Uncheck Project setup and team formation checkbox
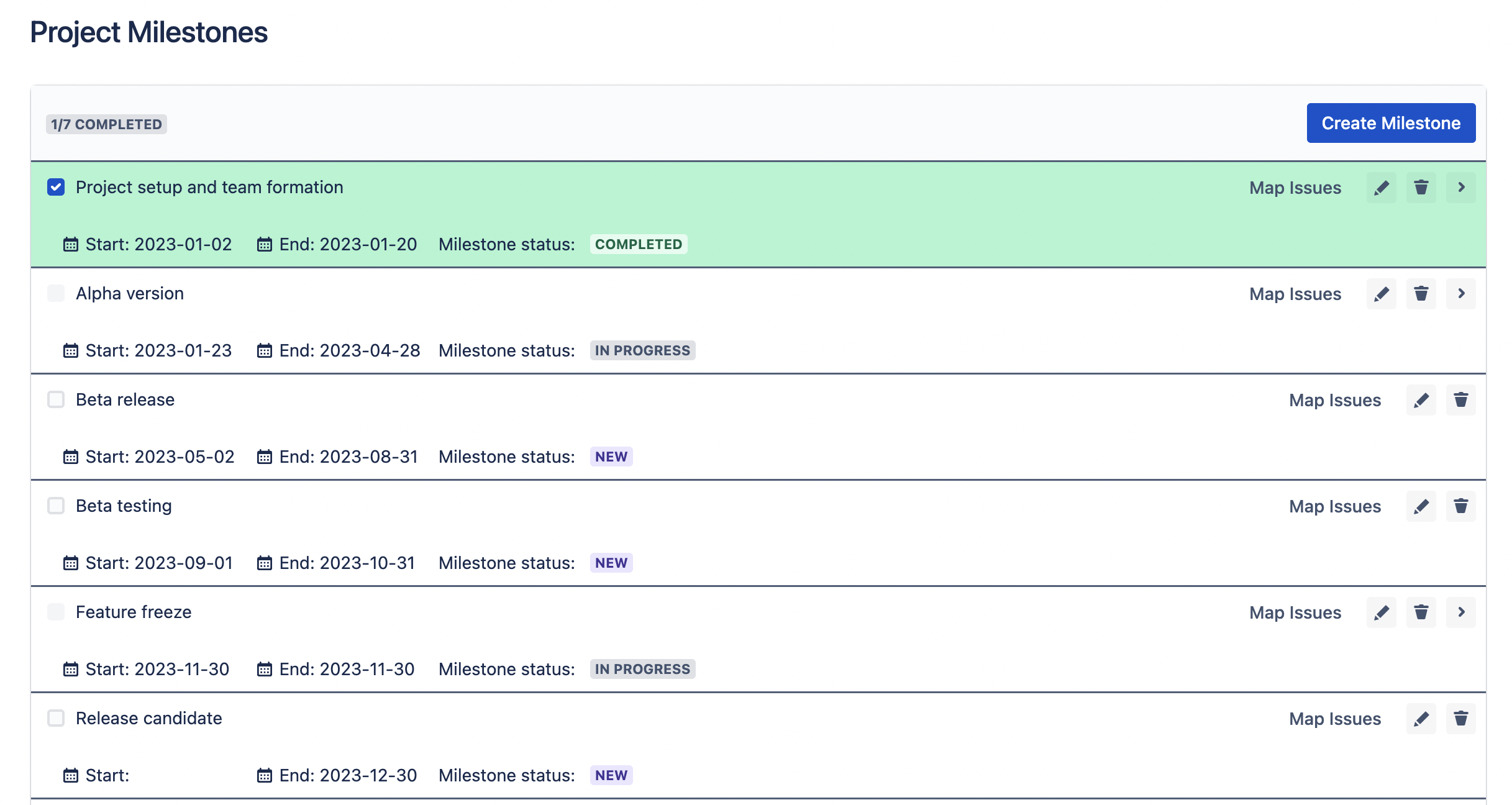 coord(56,187)
